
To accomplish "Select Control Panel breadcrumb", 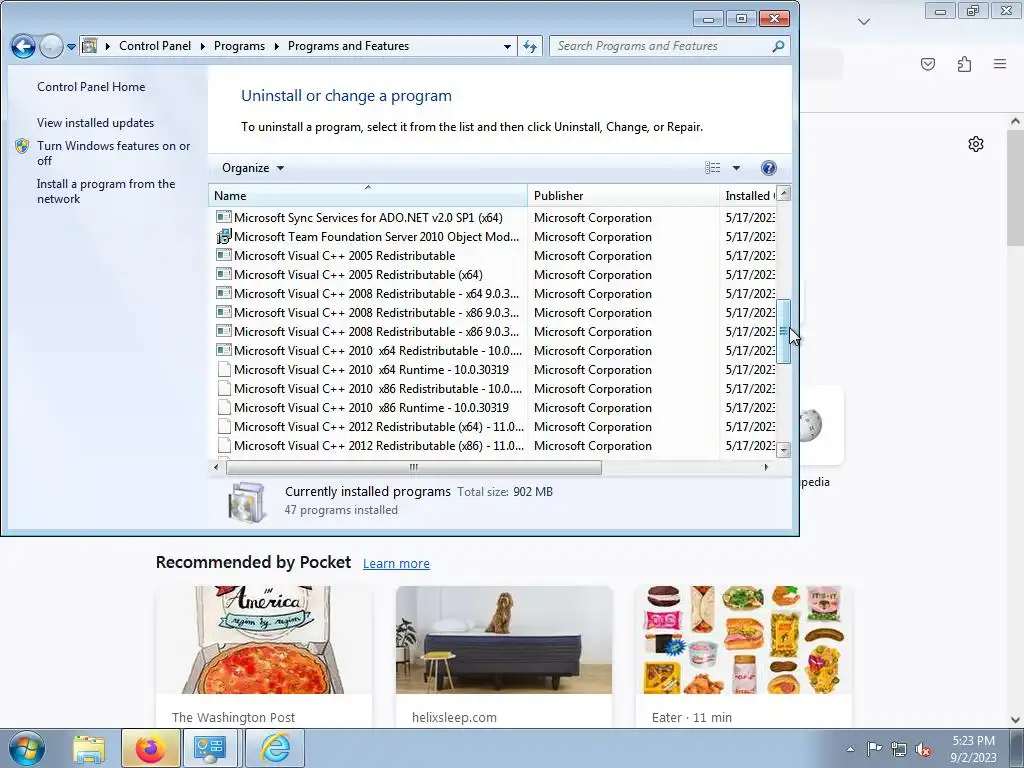I will click(155, 46).
